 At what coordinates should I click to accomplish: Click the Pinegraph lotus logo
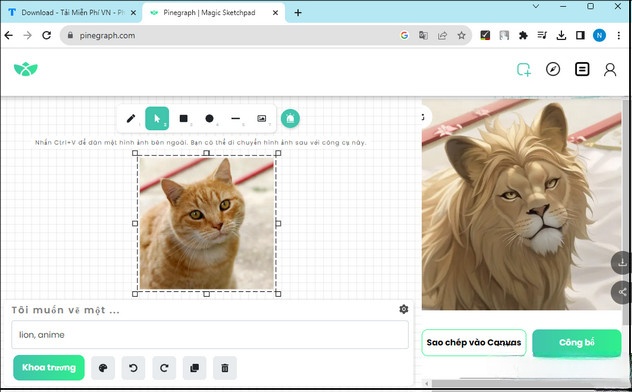click(26, 69)
